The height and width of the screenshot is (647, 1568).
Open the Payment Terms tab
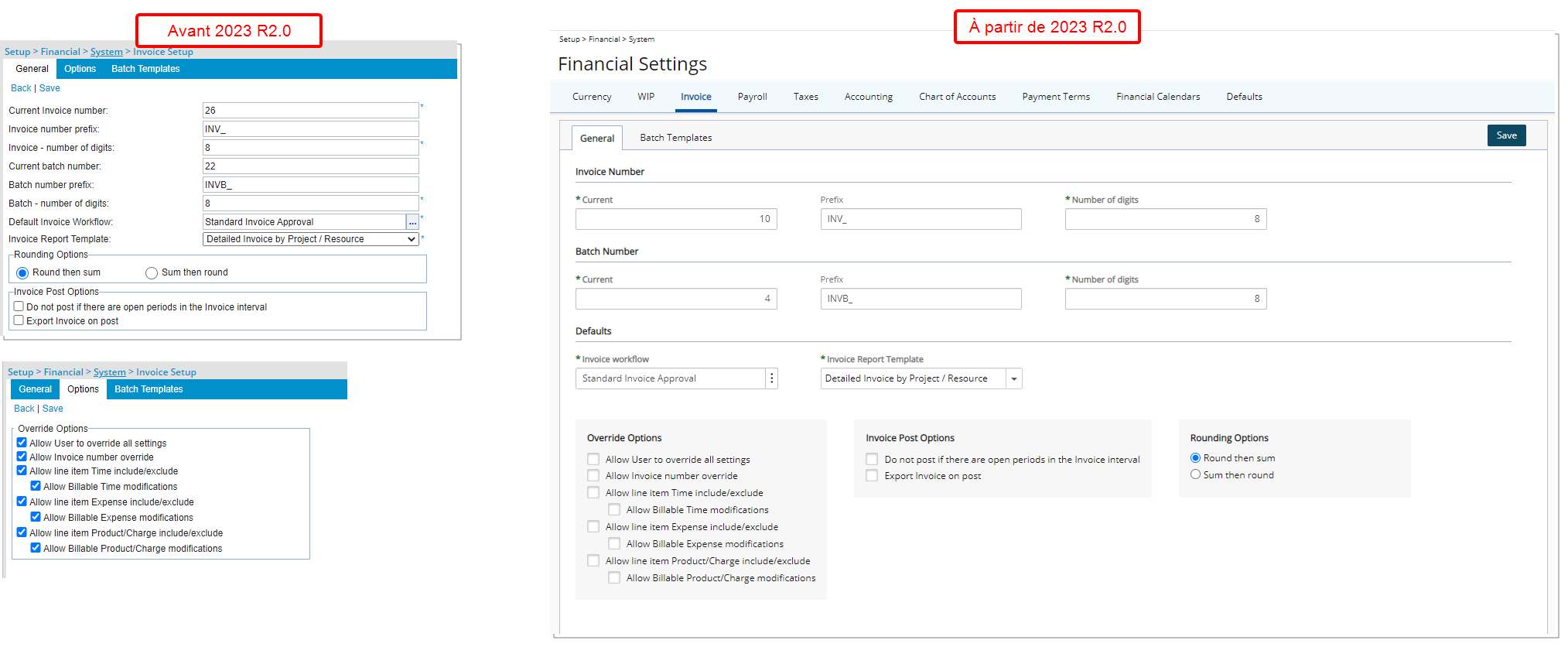tap(1056, 97)
